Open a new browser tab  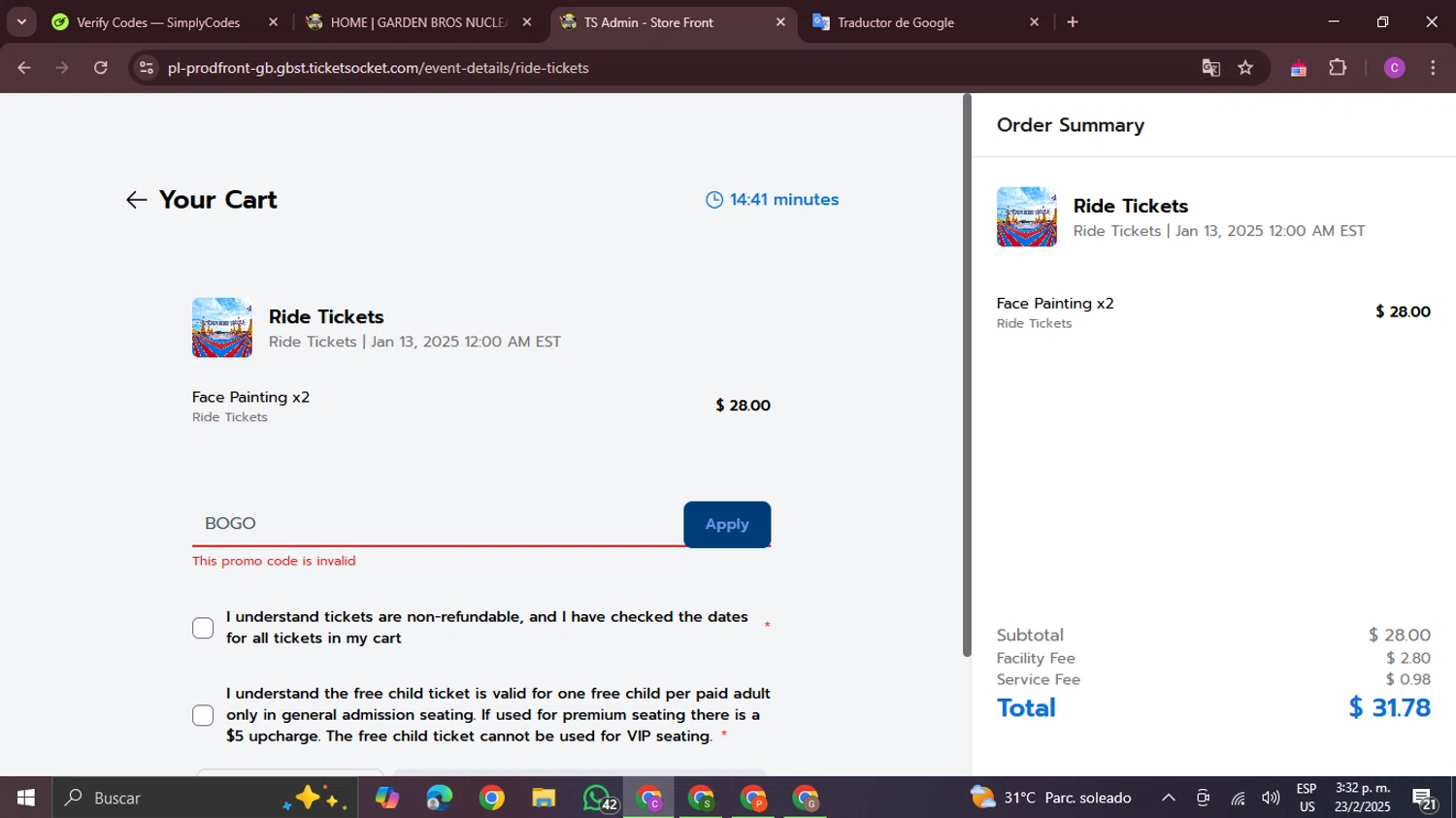[1073, 22]
